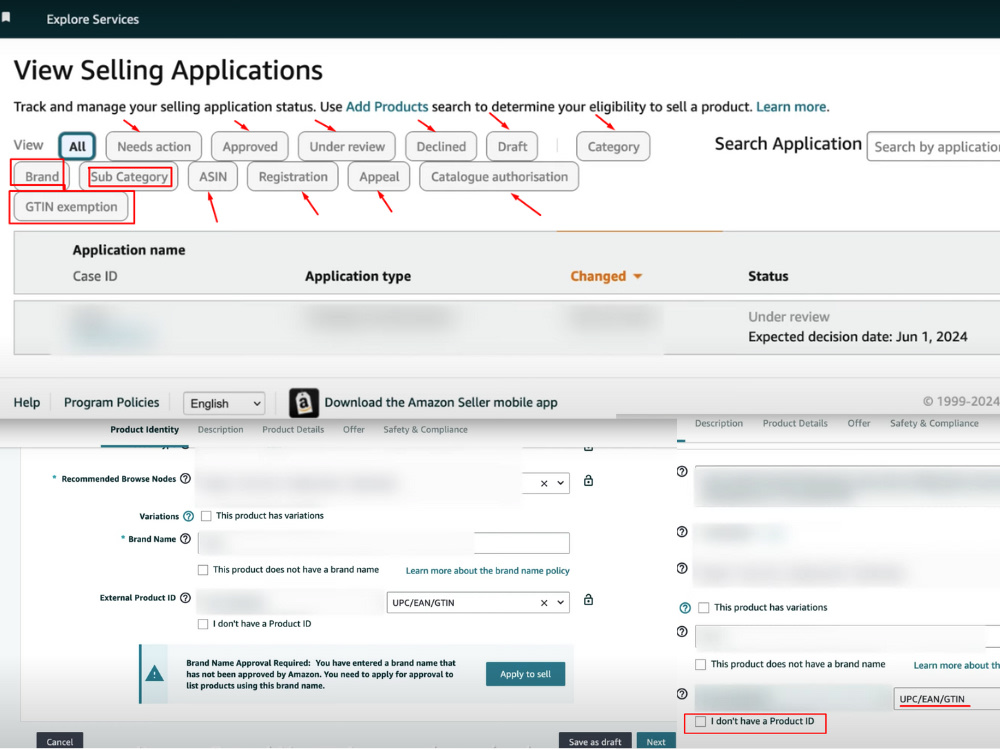Image resolution: width=1000 pixels, height=750 pixels.
Task: Check 'This product has variations' in right panel
Action: tap(703, 608)
